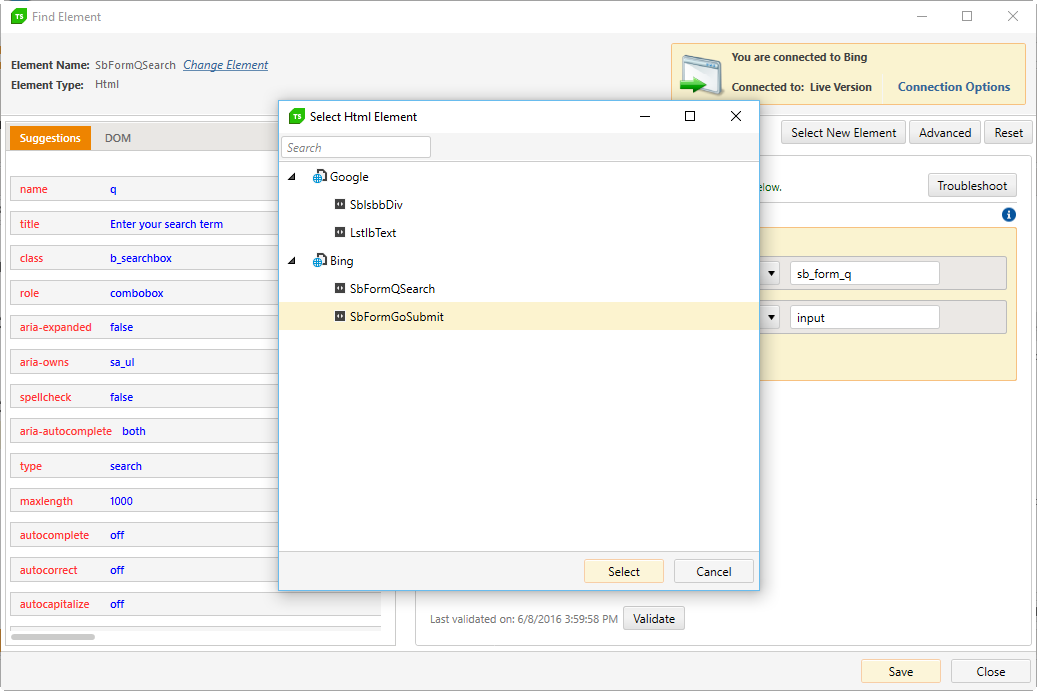Click the Google page icon in tree

pyautogui.click(x=319, y=177)
